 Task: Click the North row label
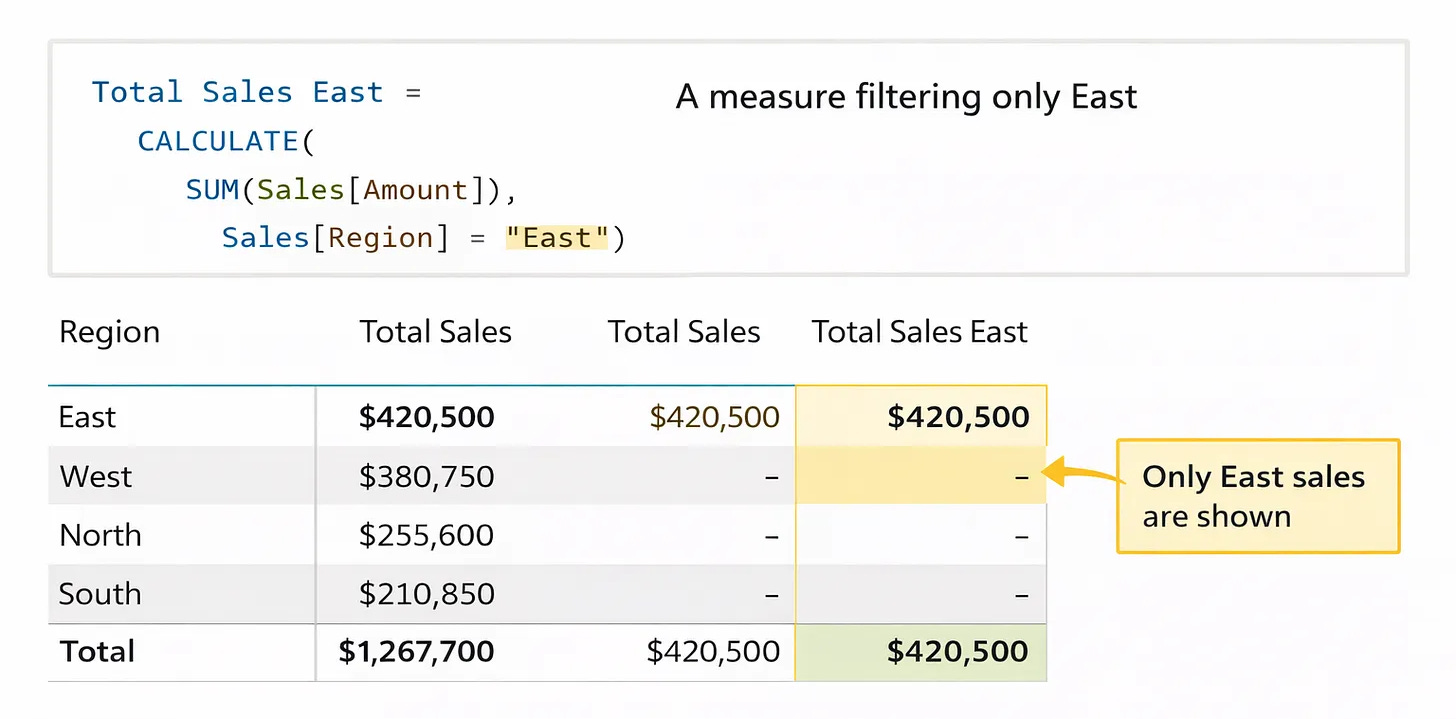point(100,535)
